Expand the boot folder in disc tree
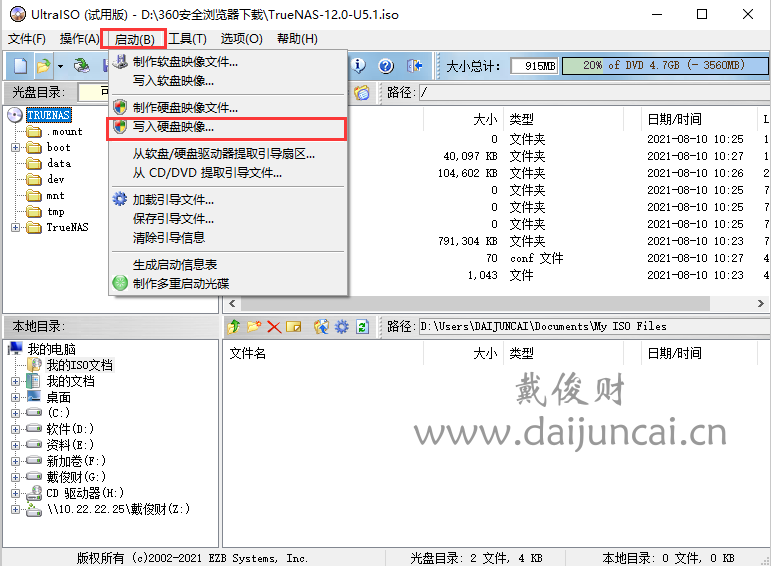The width and height of the screenshot is (771, 566). [16, 148]
